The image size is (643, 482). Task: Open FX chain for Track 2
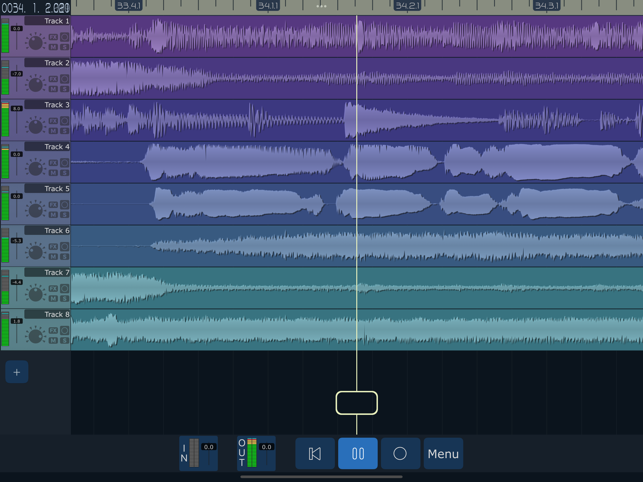53,79
